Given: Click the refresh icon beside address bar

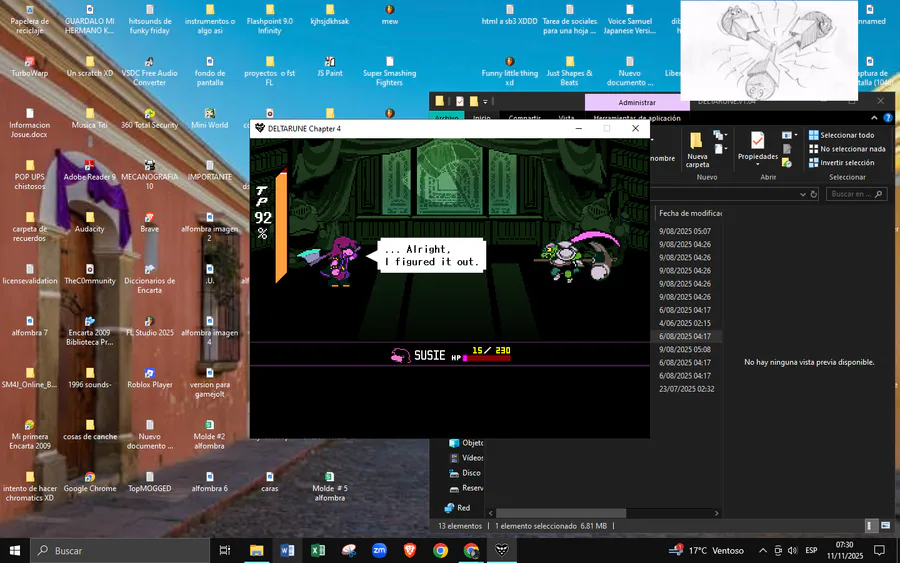Looking at the screenshot, I should click(813, 194).
